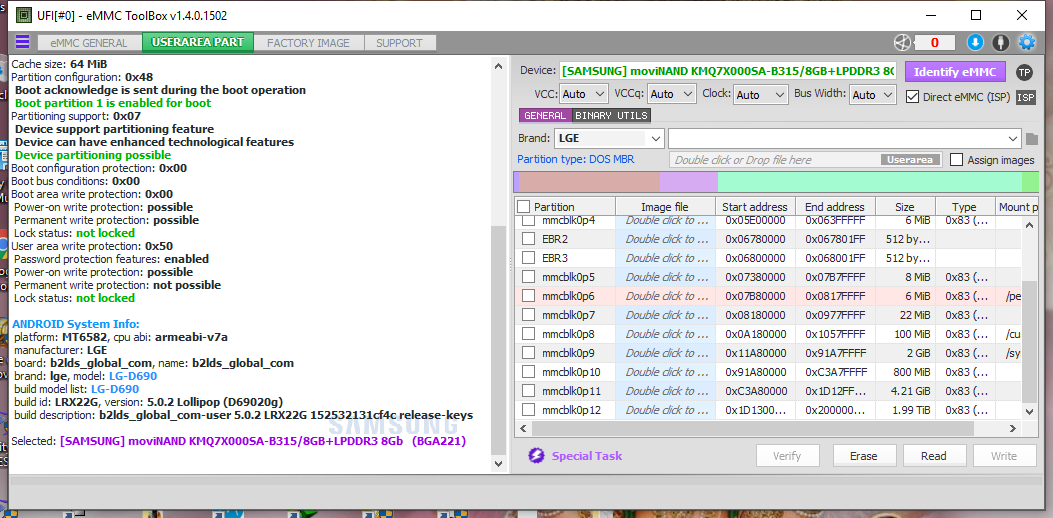Open the VCCq dropdown
Viewport: 1053px width, 518px height.
(672, 95)
